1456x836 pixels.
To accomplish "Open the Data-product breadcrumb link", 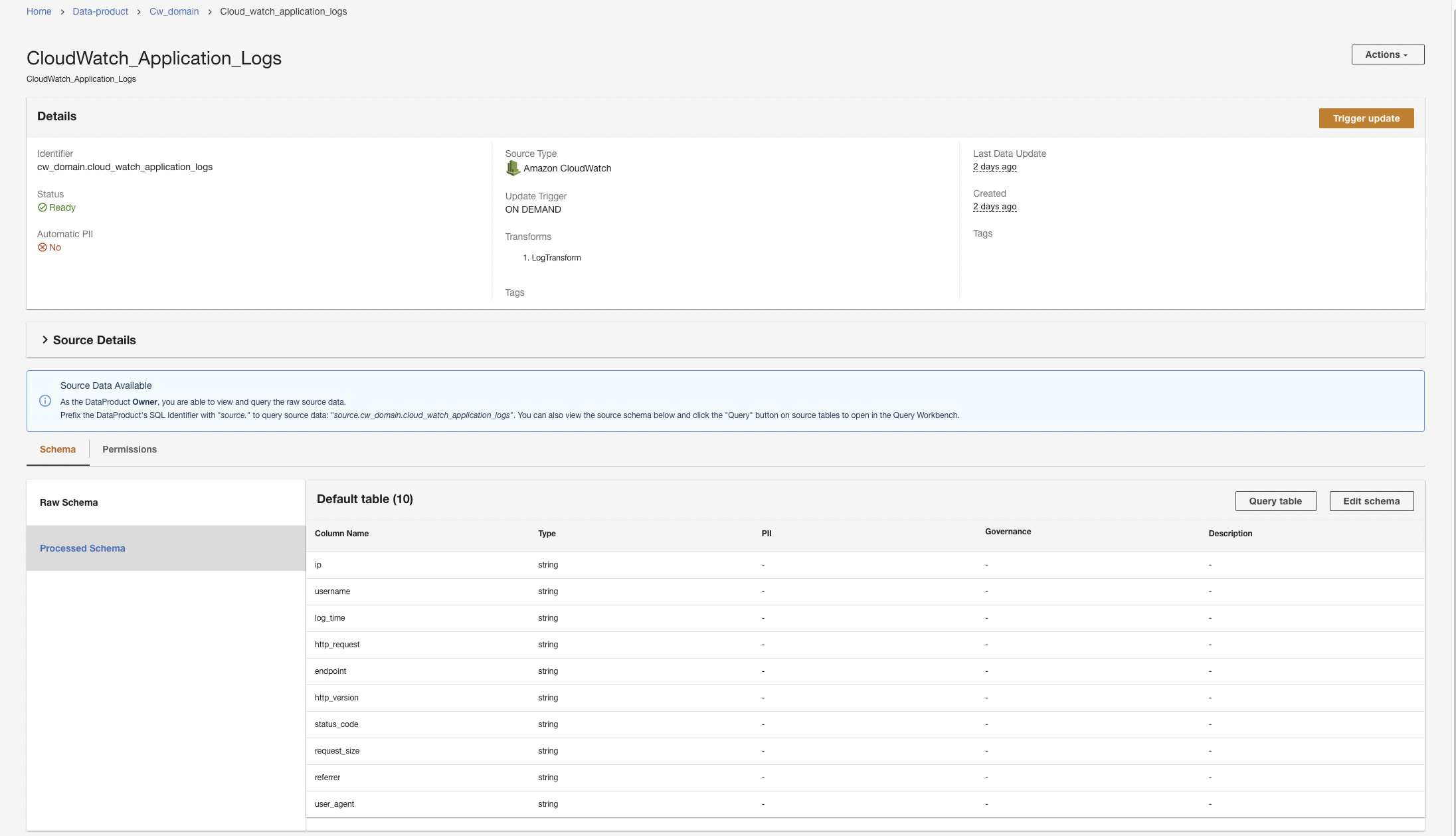I will [100, 11].
